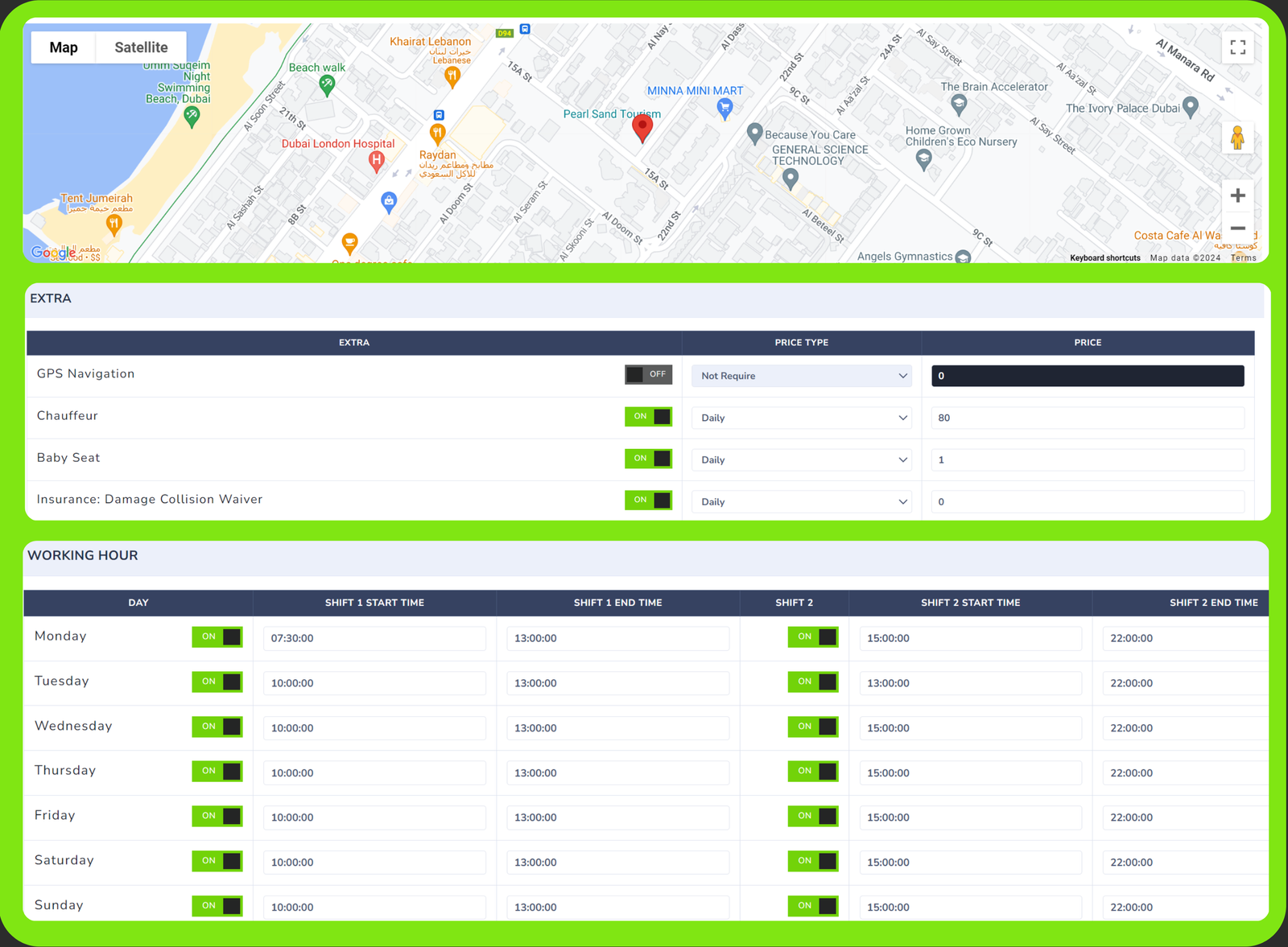Screen dimensions: 1288x947
Task: Open Baby Seat price type dropdown
Action: click(x=801, y=459)
